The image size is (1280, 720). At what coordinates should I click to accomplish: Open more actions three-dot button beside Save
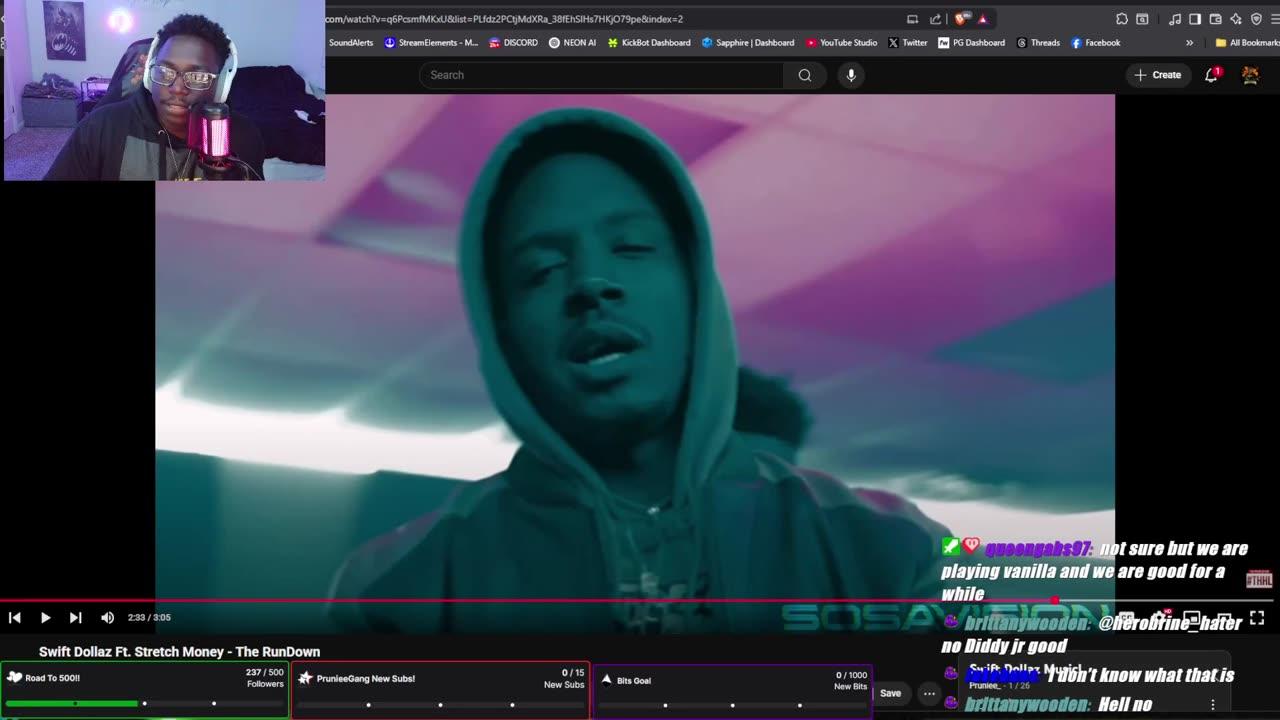pos(929,693)
